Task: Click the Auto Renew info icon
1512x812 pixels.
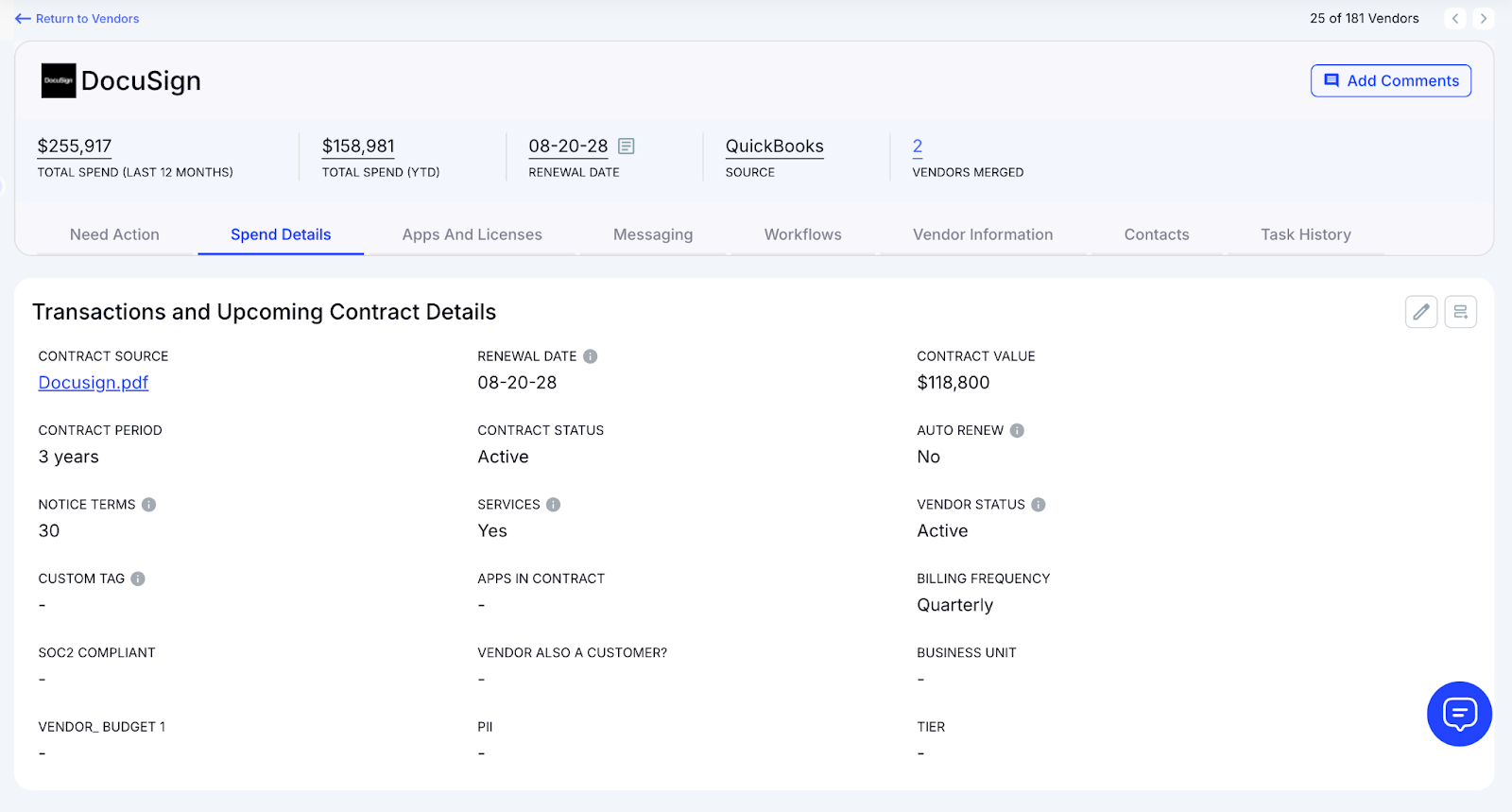Action: pos(1017,430)
